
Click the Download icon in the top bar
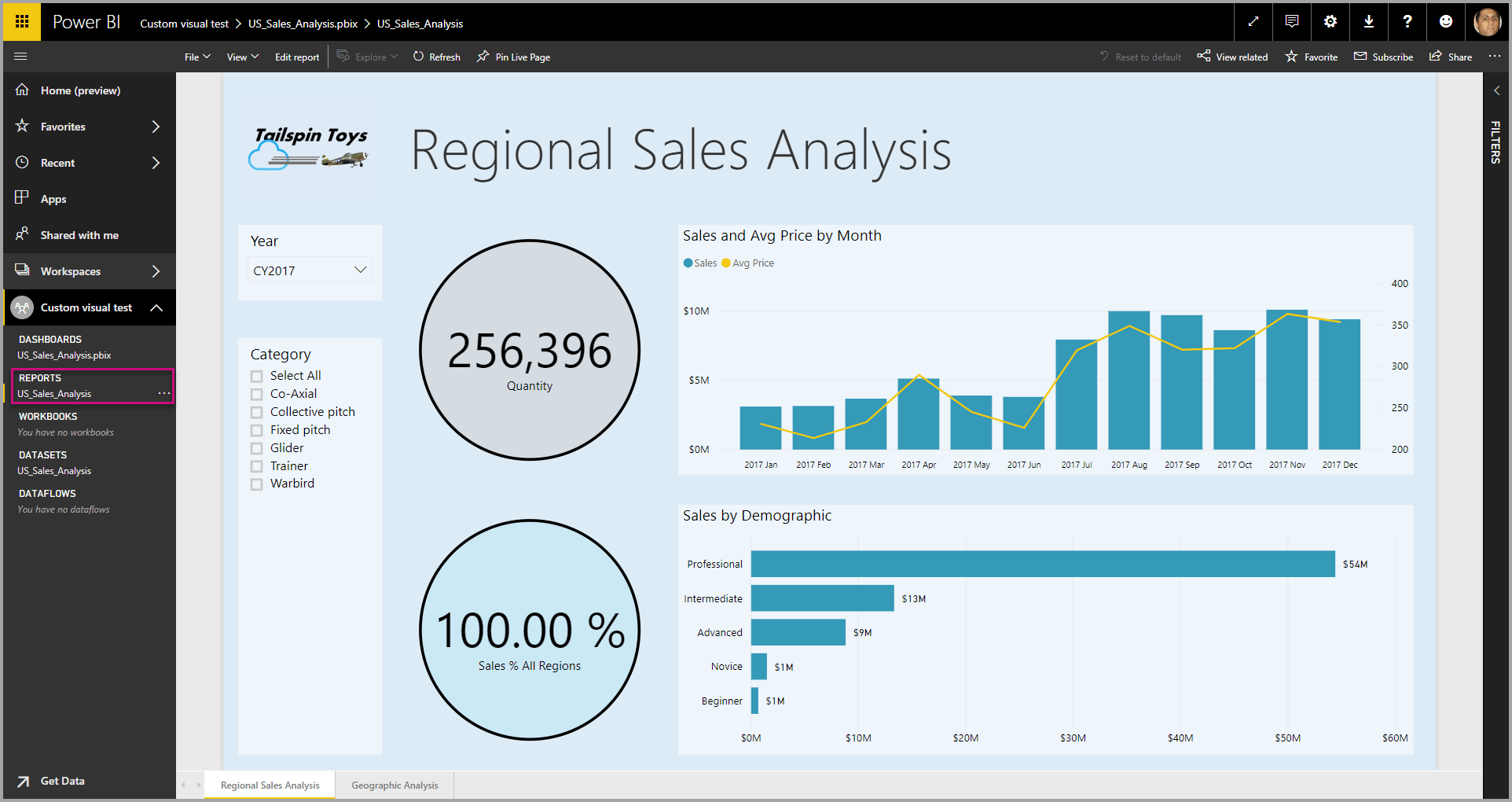pyautogui.click(x=1368, y=22)
